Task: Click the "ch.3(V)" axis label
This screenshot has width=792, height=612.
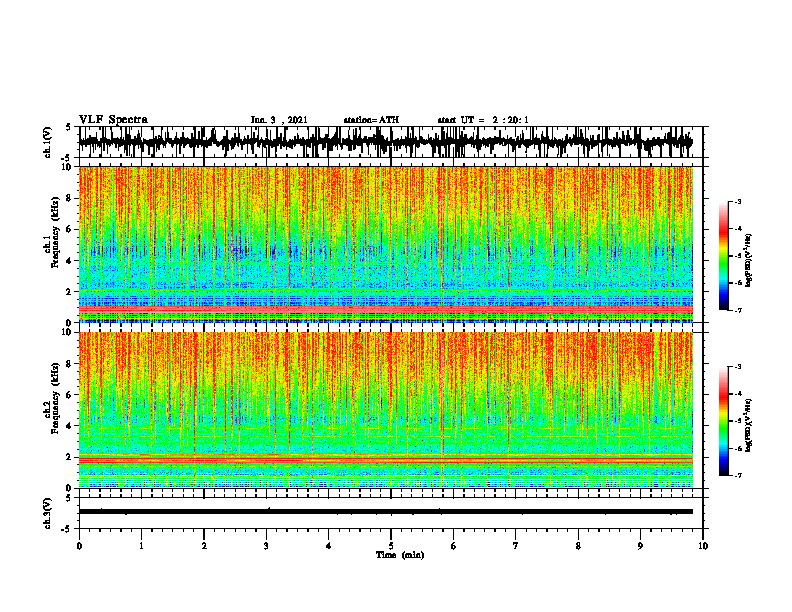Action: 47,513
